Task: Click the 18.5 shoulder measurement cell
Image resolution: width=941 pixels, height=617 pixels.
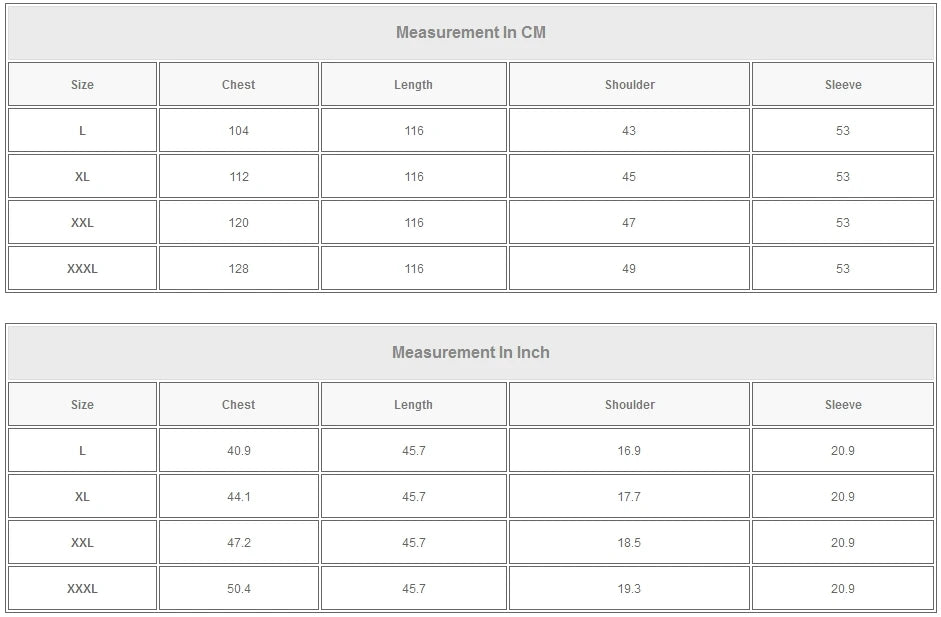Action: pyautogui.click(x=629, y=543)
